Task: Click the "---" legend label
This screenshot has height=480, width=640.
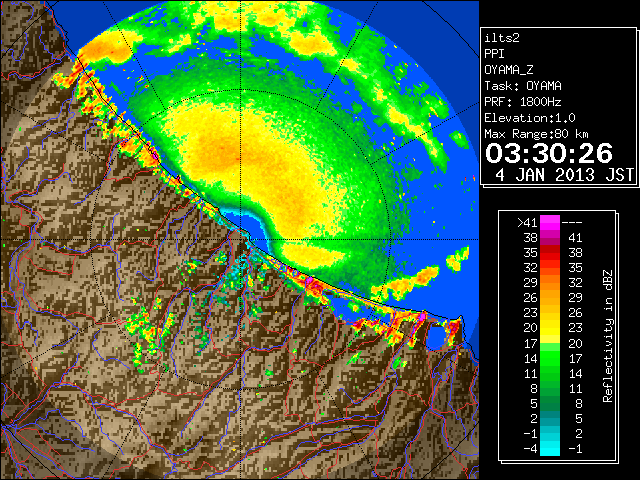Action: coord(572,223)
